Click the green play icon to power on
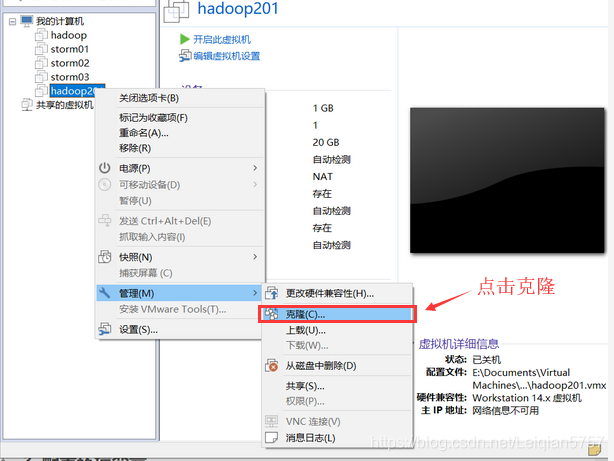 [x=184, y=39]
